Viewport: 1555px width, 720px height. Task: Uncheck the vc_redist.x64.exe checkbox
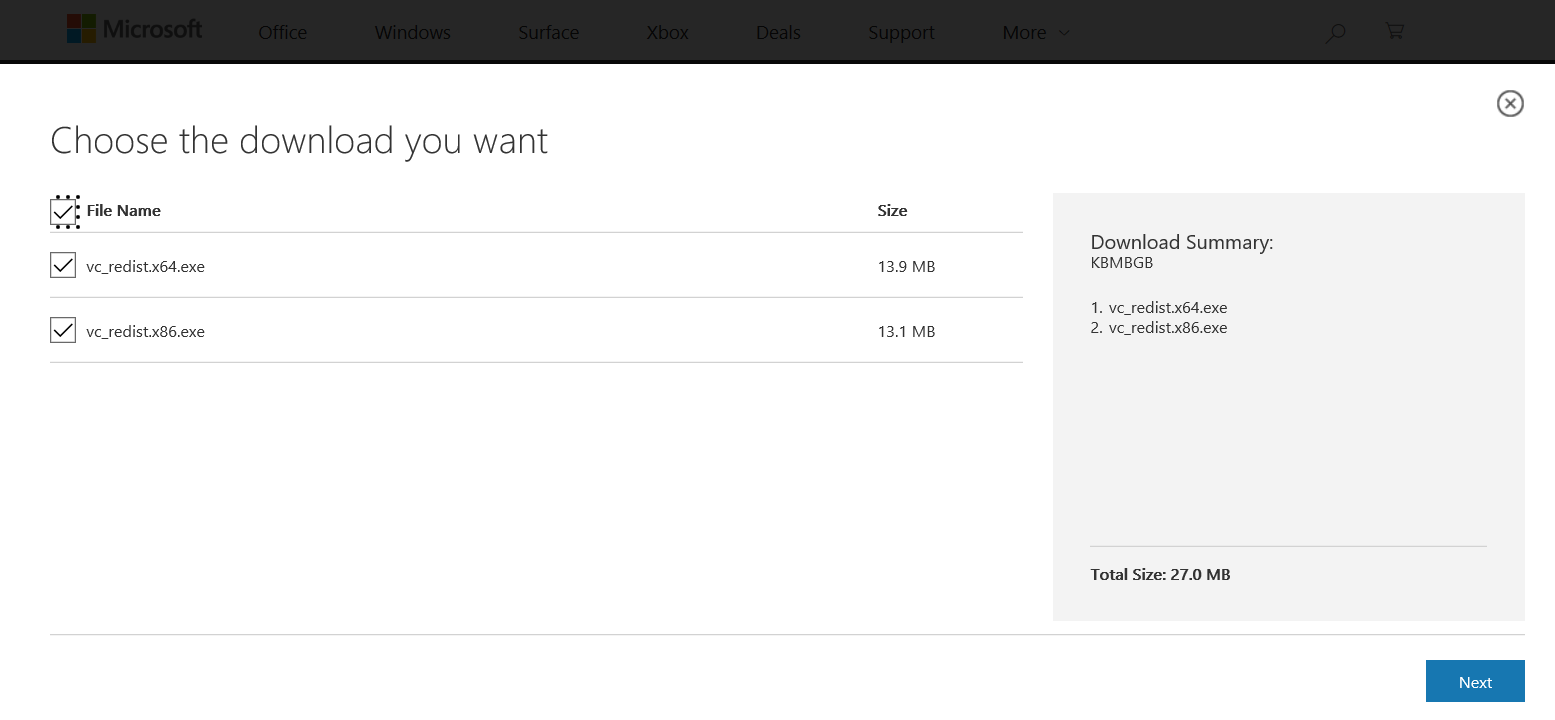(x=63, y=266)
